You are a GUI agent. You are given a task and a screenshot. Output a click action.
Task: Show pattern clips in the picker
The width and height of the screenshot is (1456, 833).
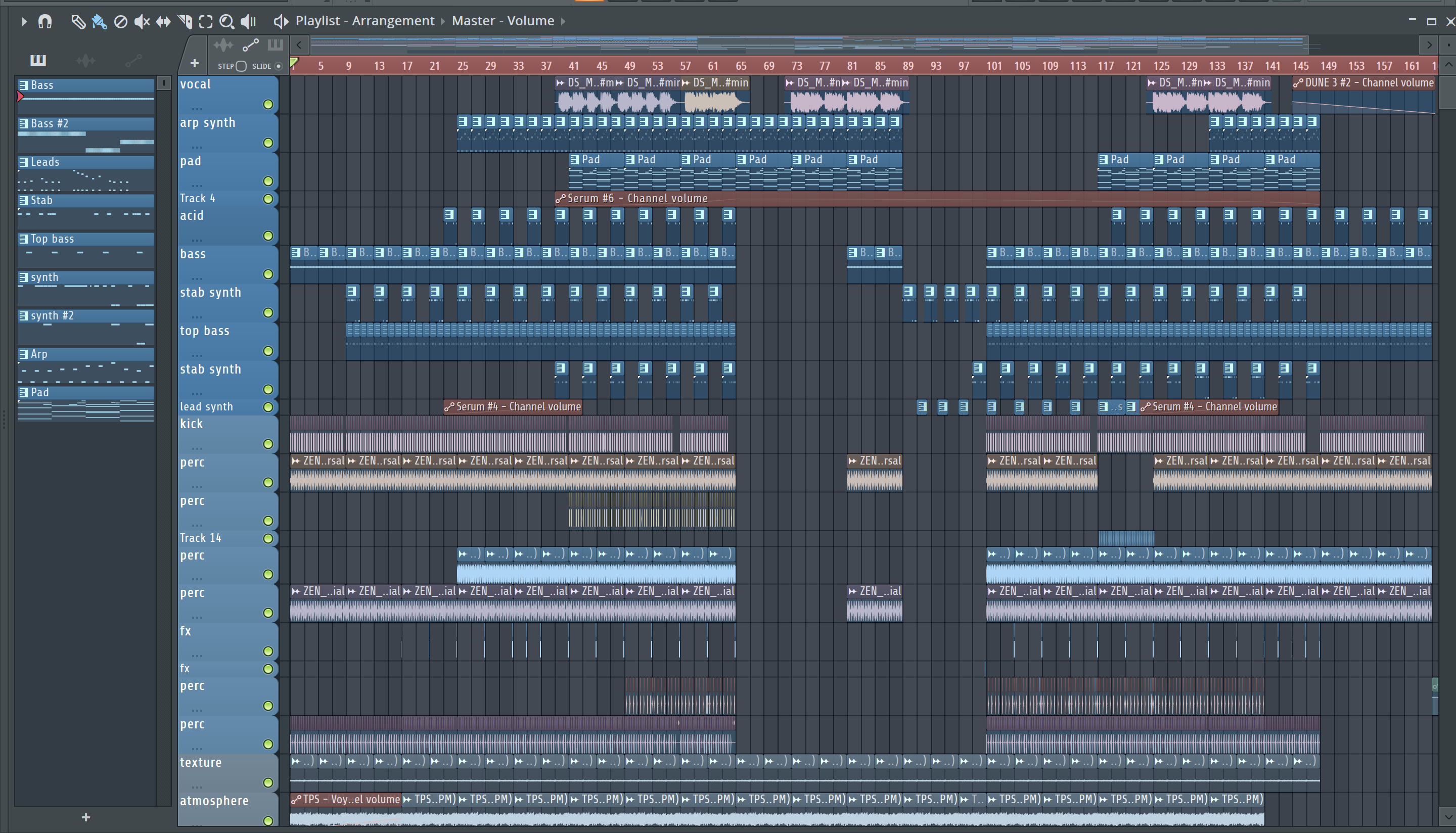tap(38, 60)
